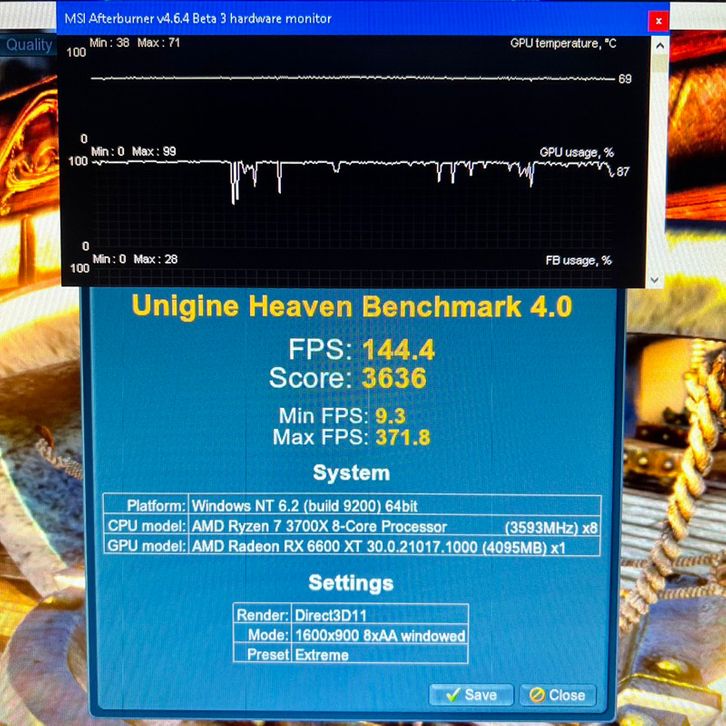Click the FB usage graph label

coord(578,260)
